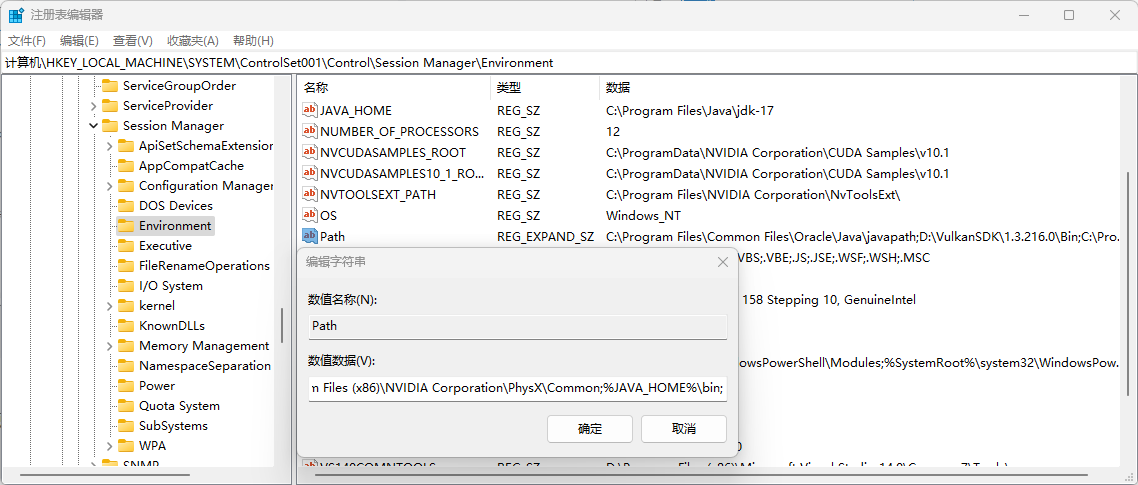Click the ApiSetSchemaExtension folder icon
Viewport: 1138px width, 485px height.
[x=126, y=146]
